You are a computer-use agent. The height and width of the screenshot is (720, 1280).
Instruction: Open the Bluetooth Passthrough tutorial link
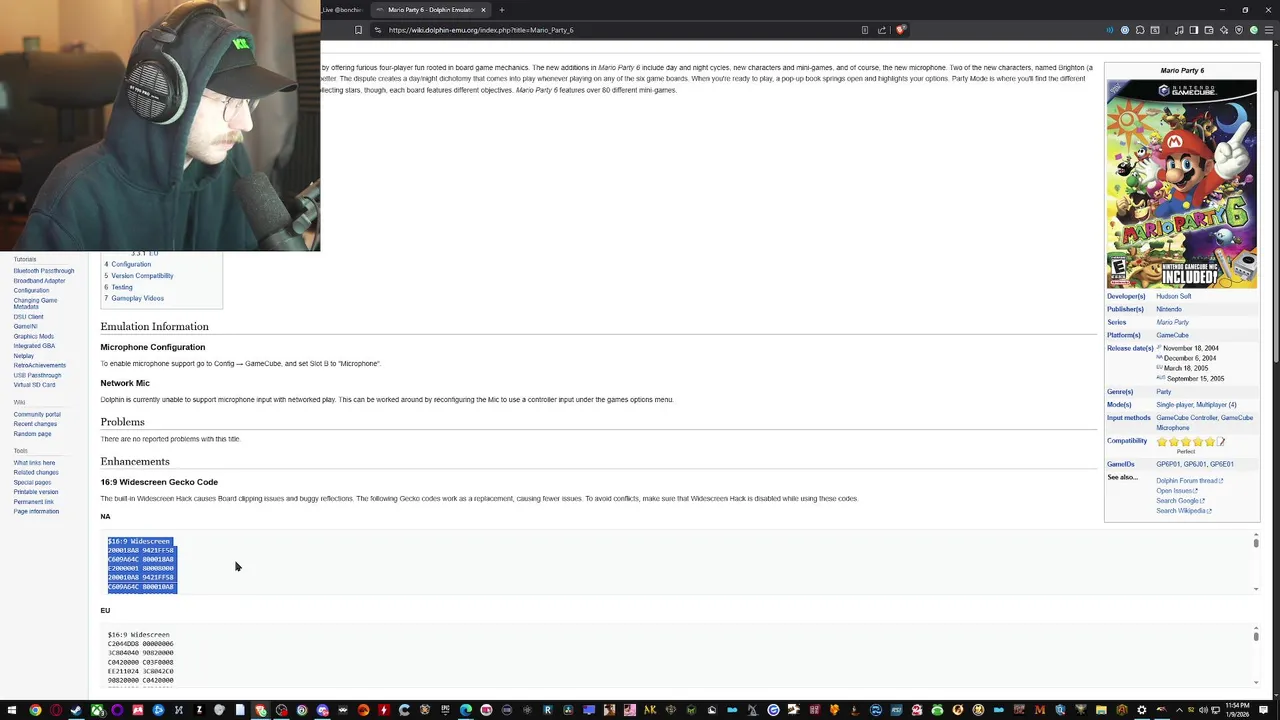click(x=44, y=271)
